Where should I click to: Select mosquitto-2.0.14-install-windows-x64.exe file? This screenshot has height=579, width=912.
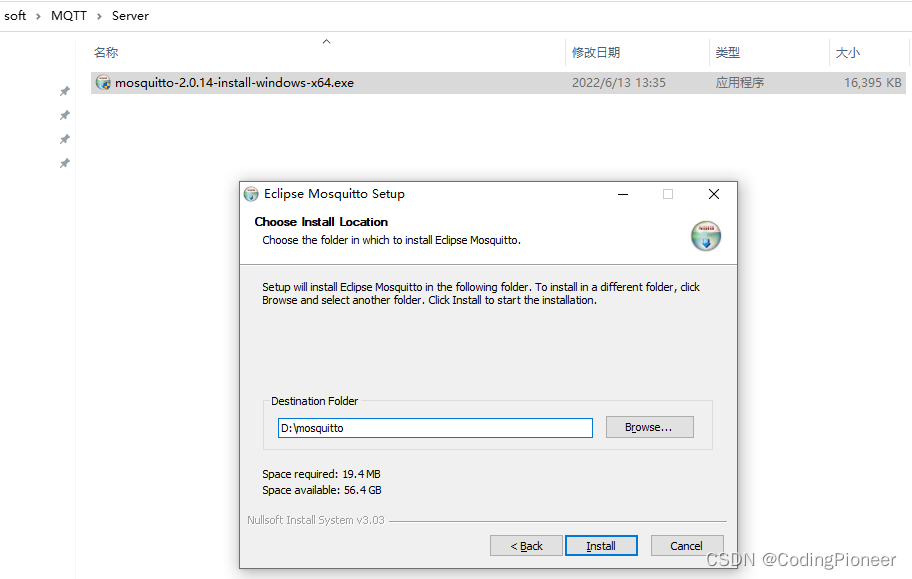point(234,83)
